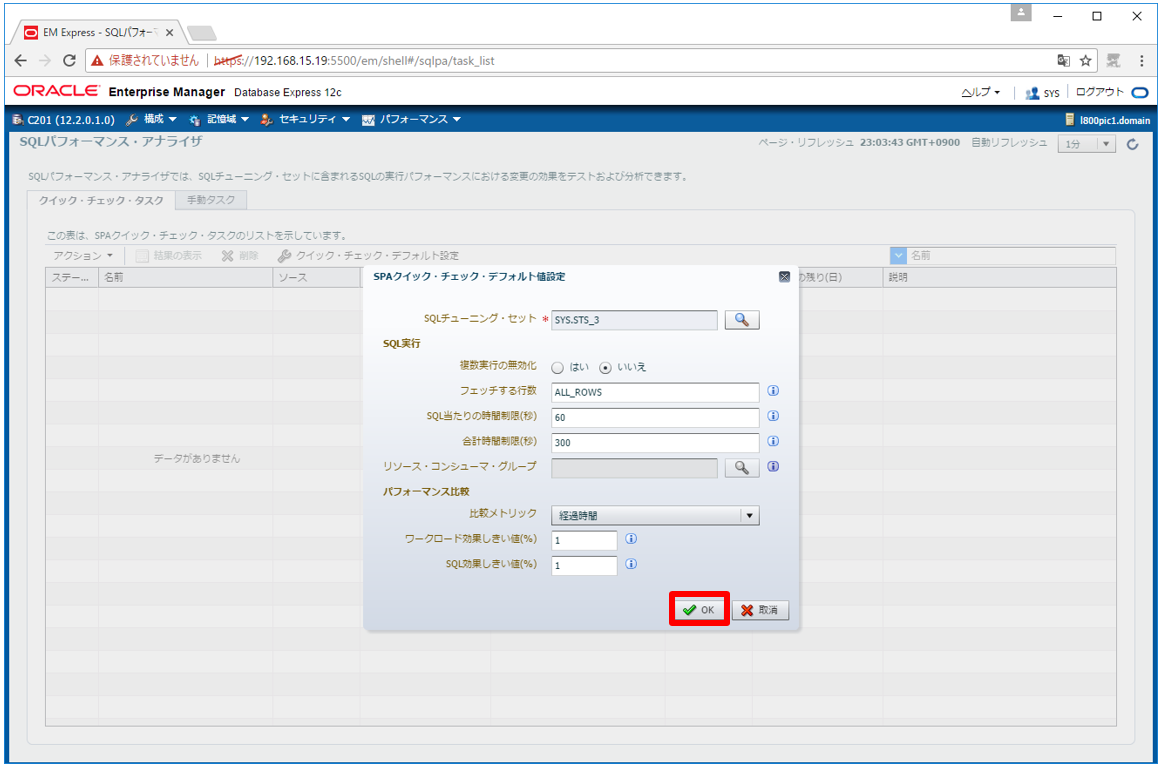Click the not-secure warning triangle icon
The image size is (1161, 768).
click(x=97, y=61)
